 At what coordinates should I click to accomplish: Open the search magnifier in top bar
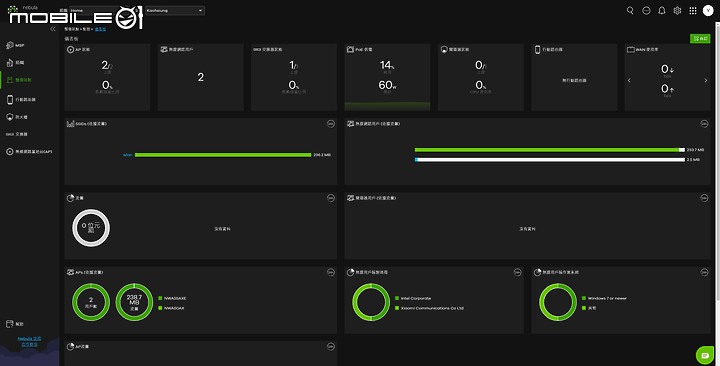(x=630, y=11)
